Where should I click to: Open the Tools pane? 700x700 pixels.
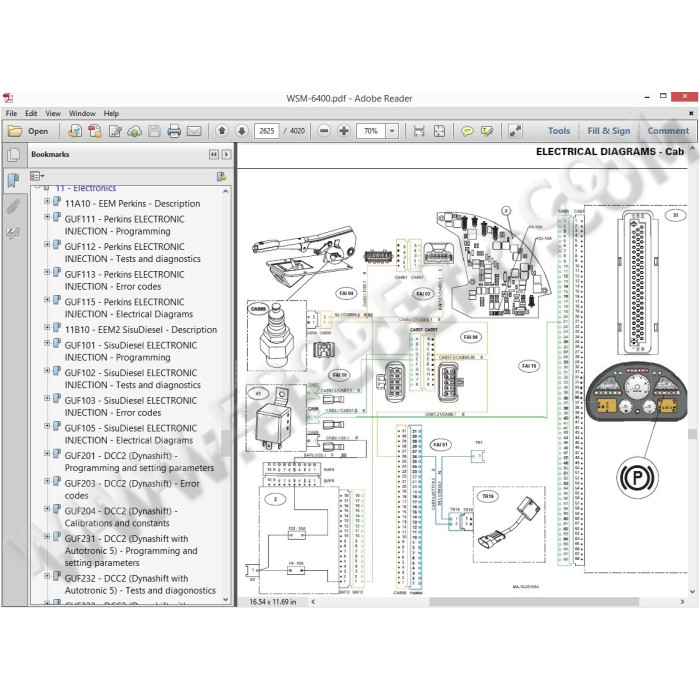coord(559,131)
